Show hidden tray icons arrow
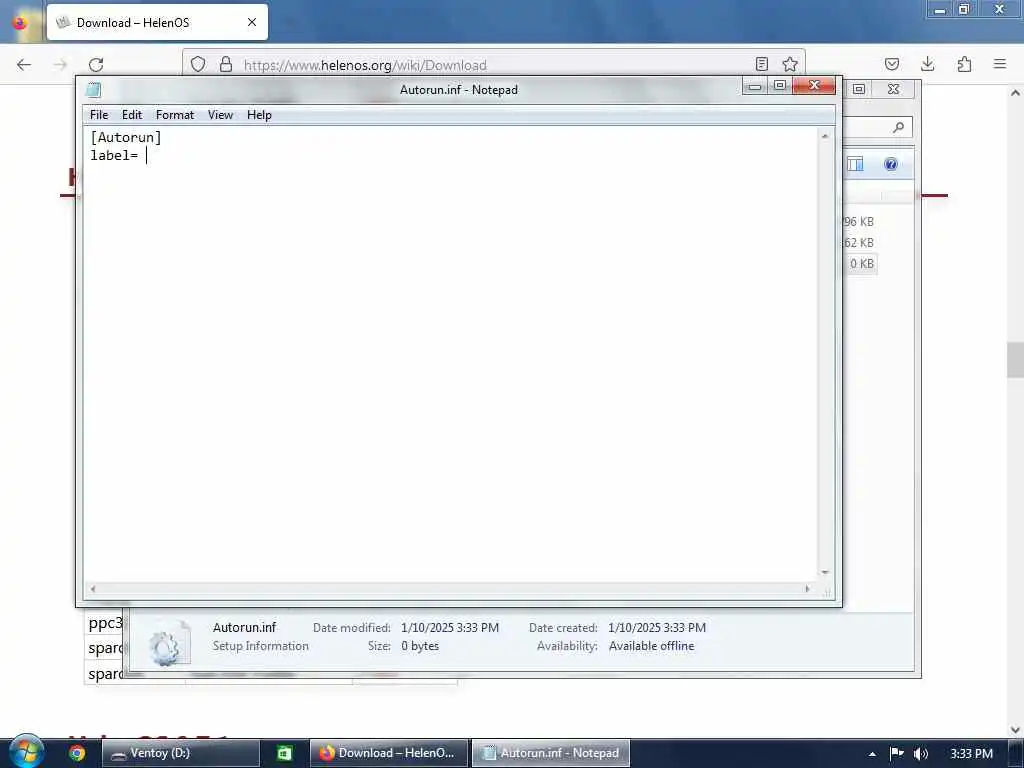 point(872,754)
